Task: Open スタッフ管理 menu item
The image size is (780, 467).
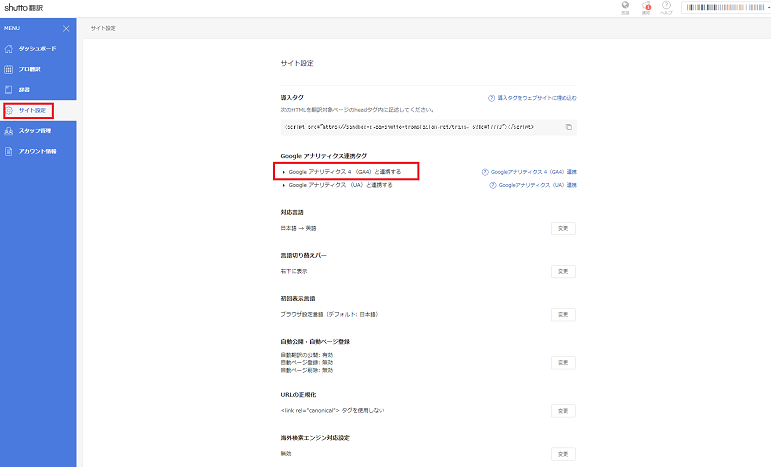Action: click(x=38, y=131)
